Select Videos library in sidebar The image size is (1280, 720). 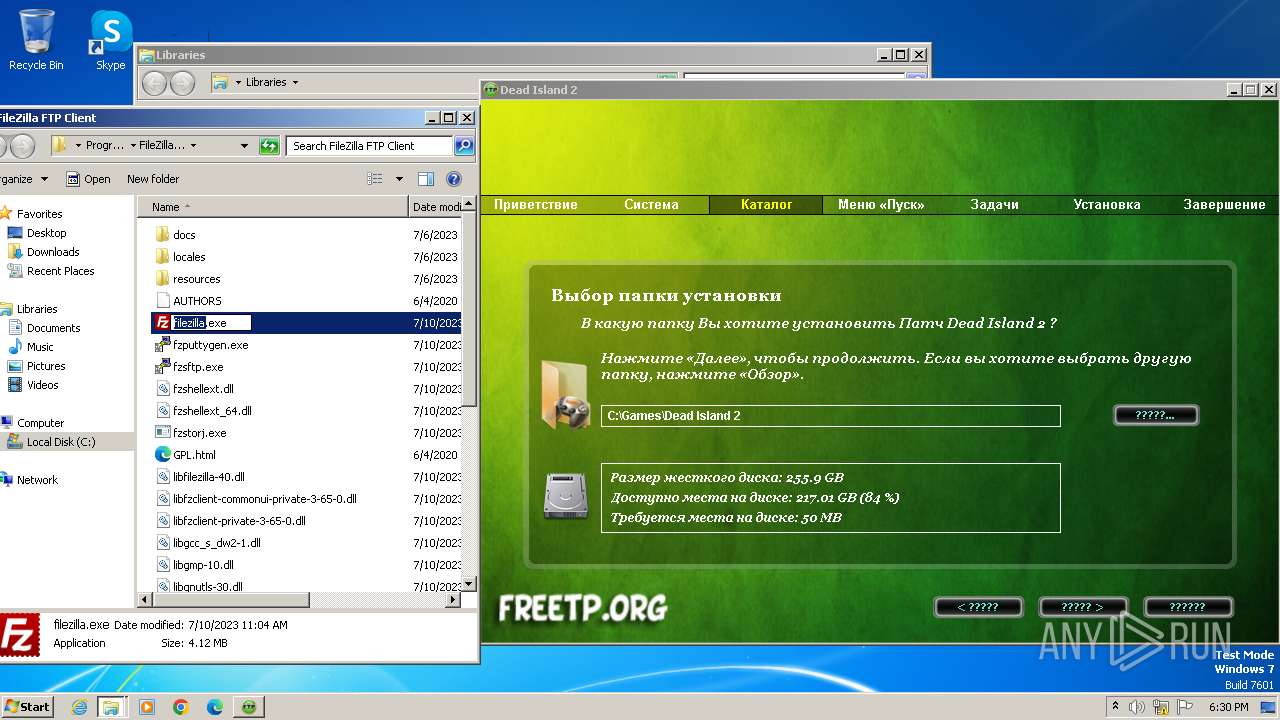[x=42, y=385]
